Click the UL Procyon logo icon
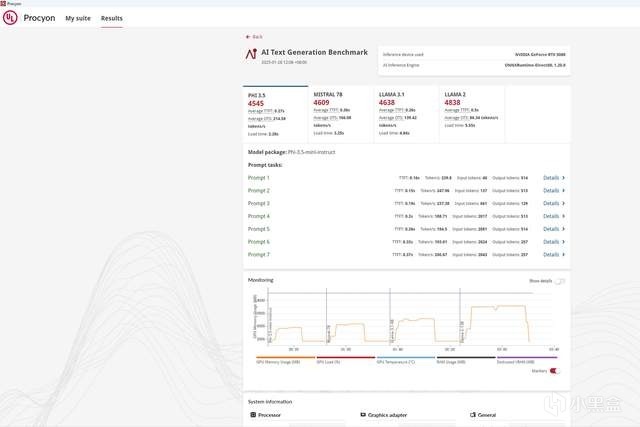 pyautogui.click(x=10, y=18)
